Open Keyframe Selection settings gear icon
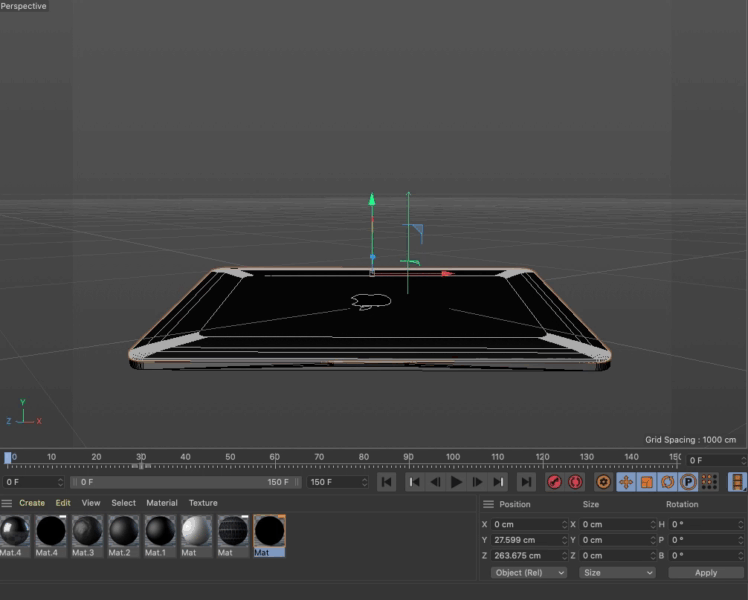This screenshot has height=600, width=748. click(x=603, y=482)
